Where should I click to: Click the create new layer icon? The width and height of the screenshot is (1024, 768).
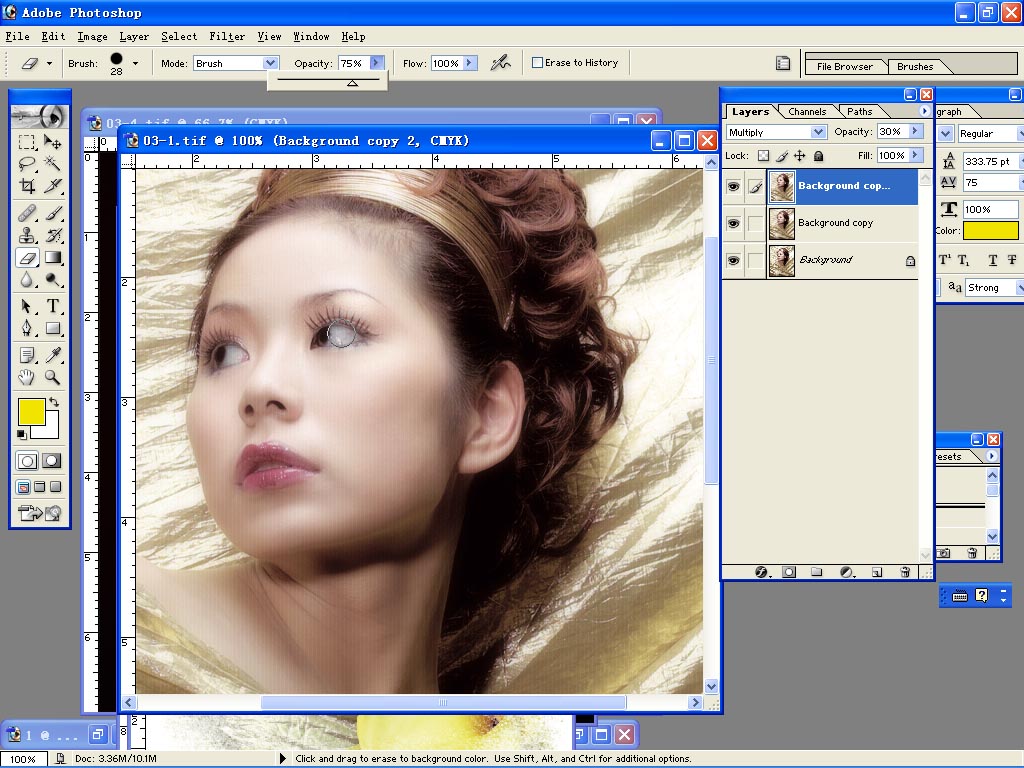tap(877, 572)
